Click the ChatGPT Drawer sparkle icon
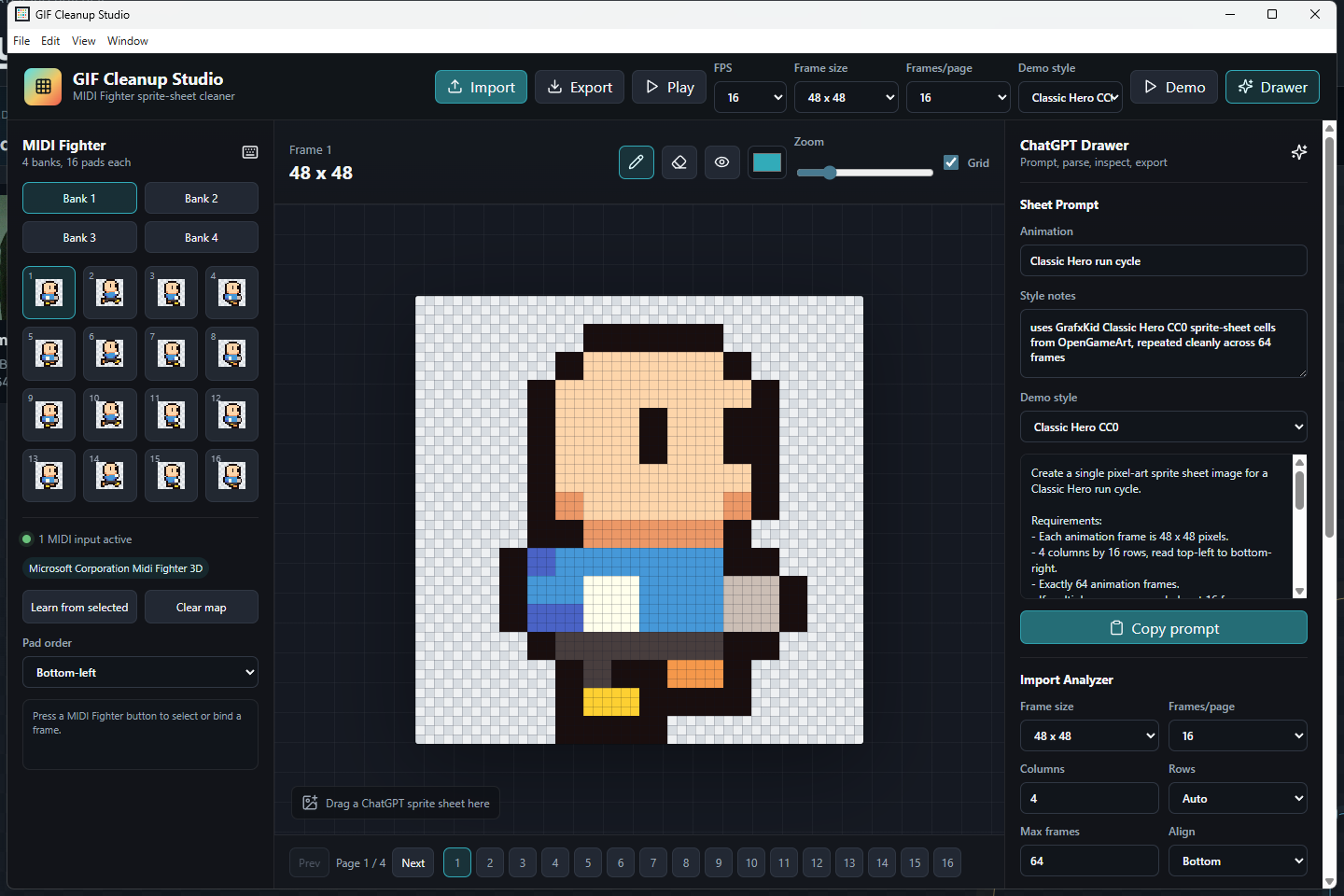This screenshot has width=1344, height=896. [x=1298, y=152]
